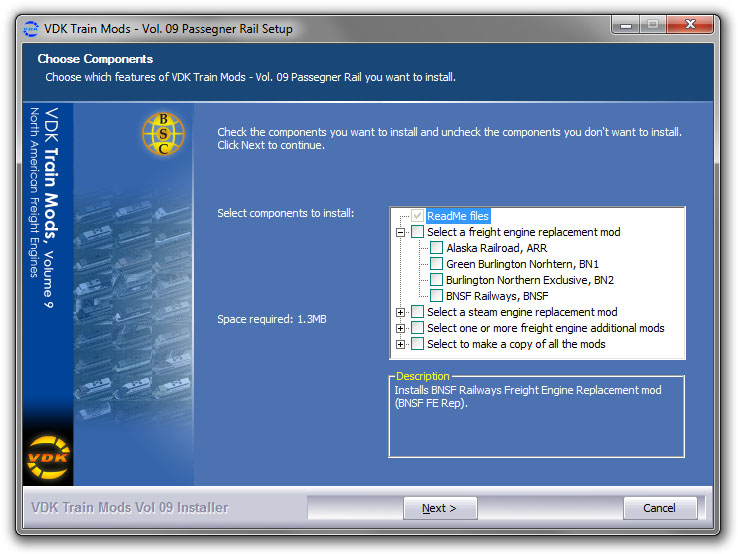Check the Alaska Railroad, ARR checkbox
738x554 pixels.
pos(436,248)
